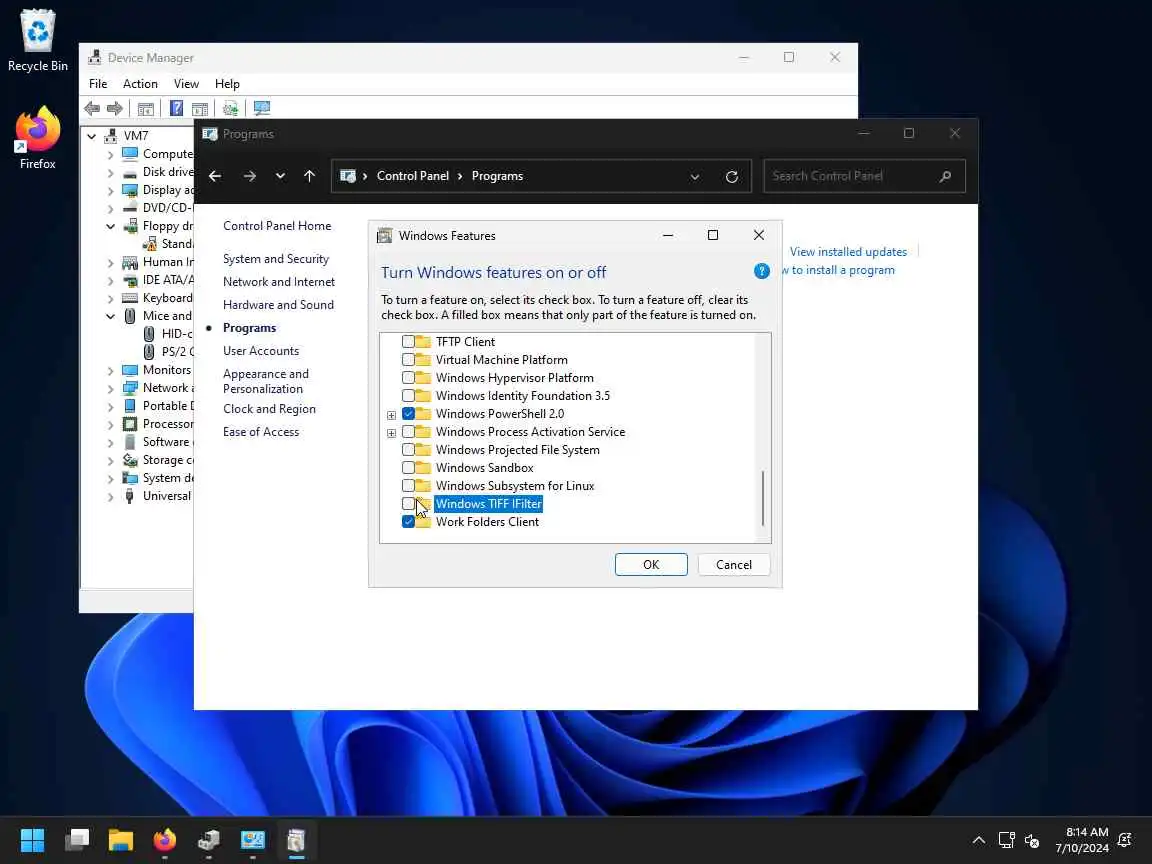Switch to Control Panel taskbar icon

(x=253, y=840)
